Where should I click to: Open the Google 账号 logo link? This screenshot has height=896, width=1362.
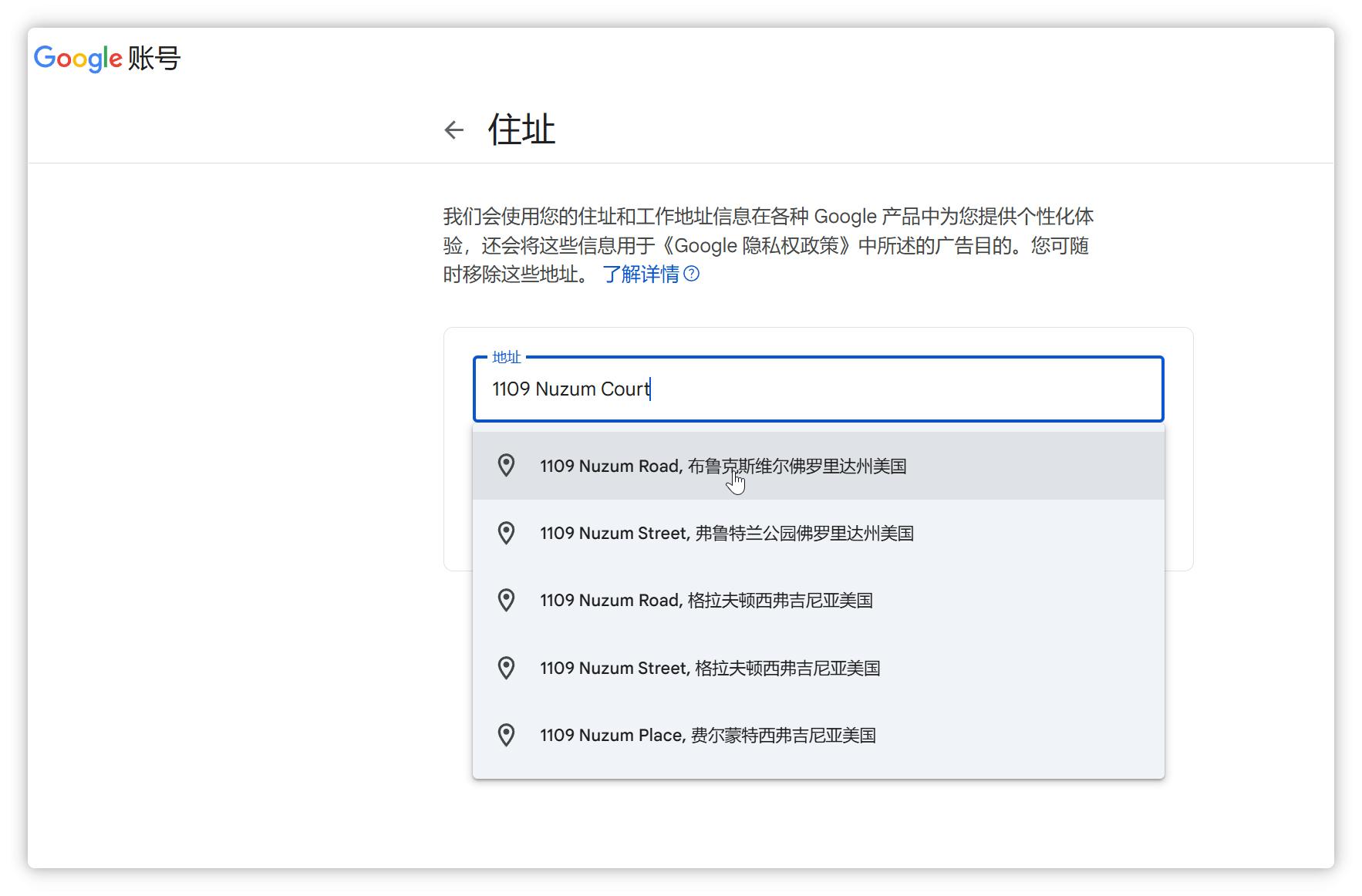tap(107, 59)
